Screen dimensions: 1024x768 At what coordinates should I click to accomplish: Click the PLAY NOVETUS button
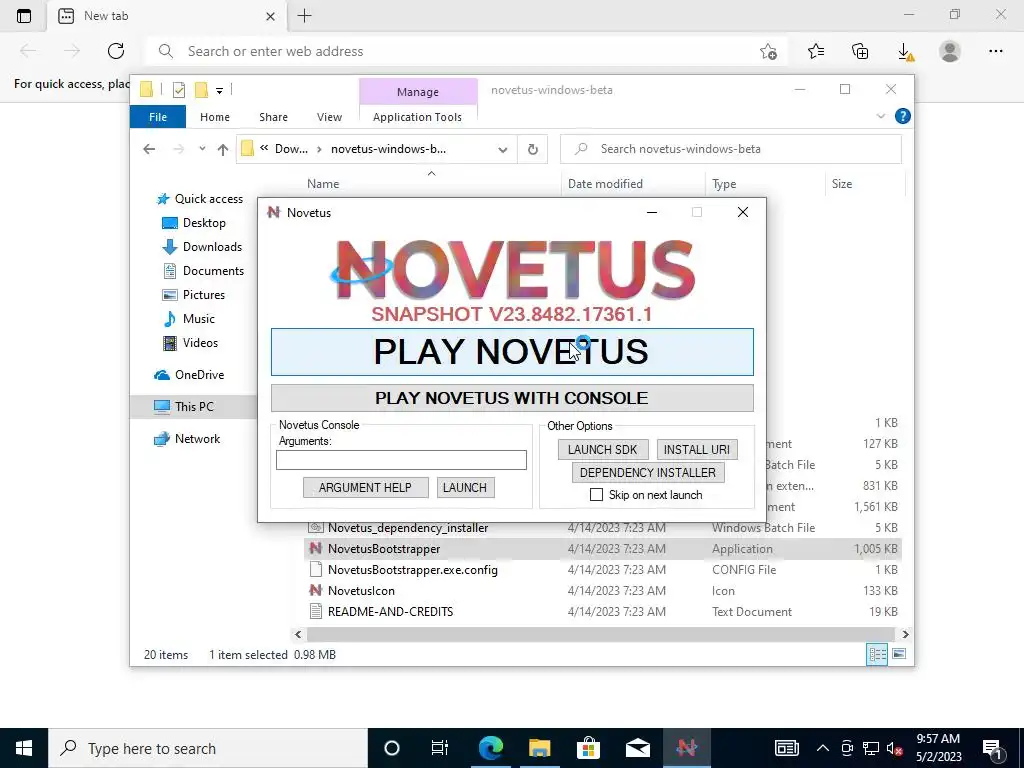(x=512, y=352)
